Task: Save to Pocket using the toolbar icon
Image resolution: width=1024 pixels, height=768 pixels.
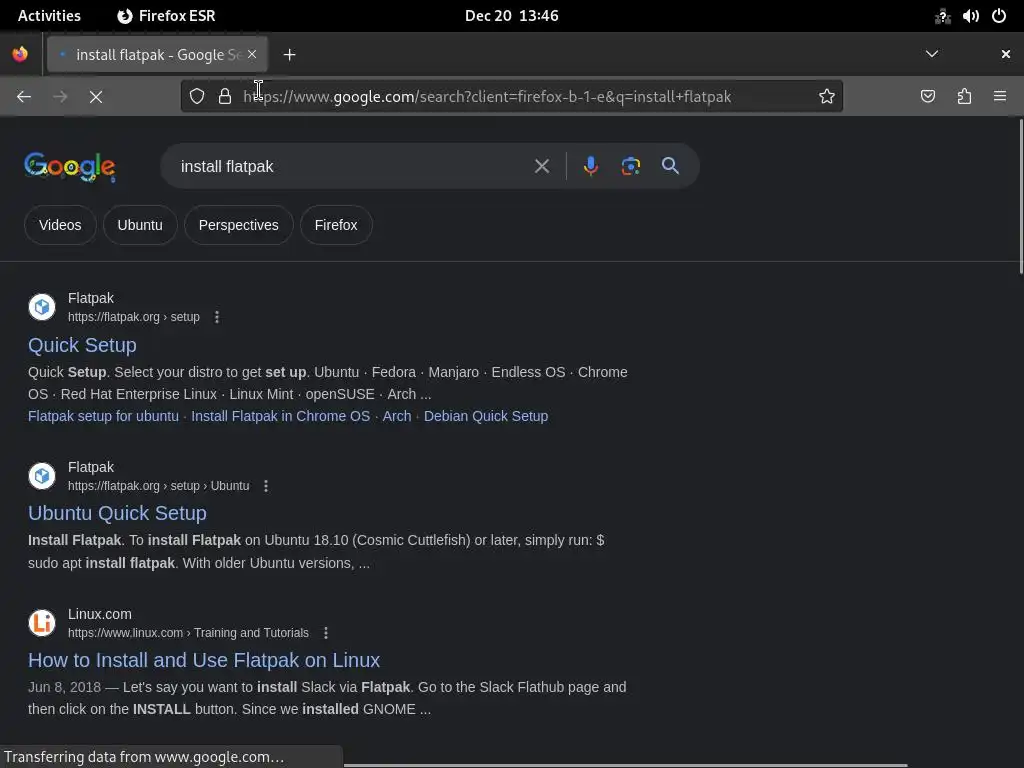Action: 928,97
